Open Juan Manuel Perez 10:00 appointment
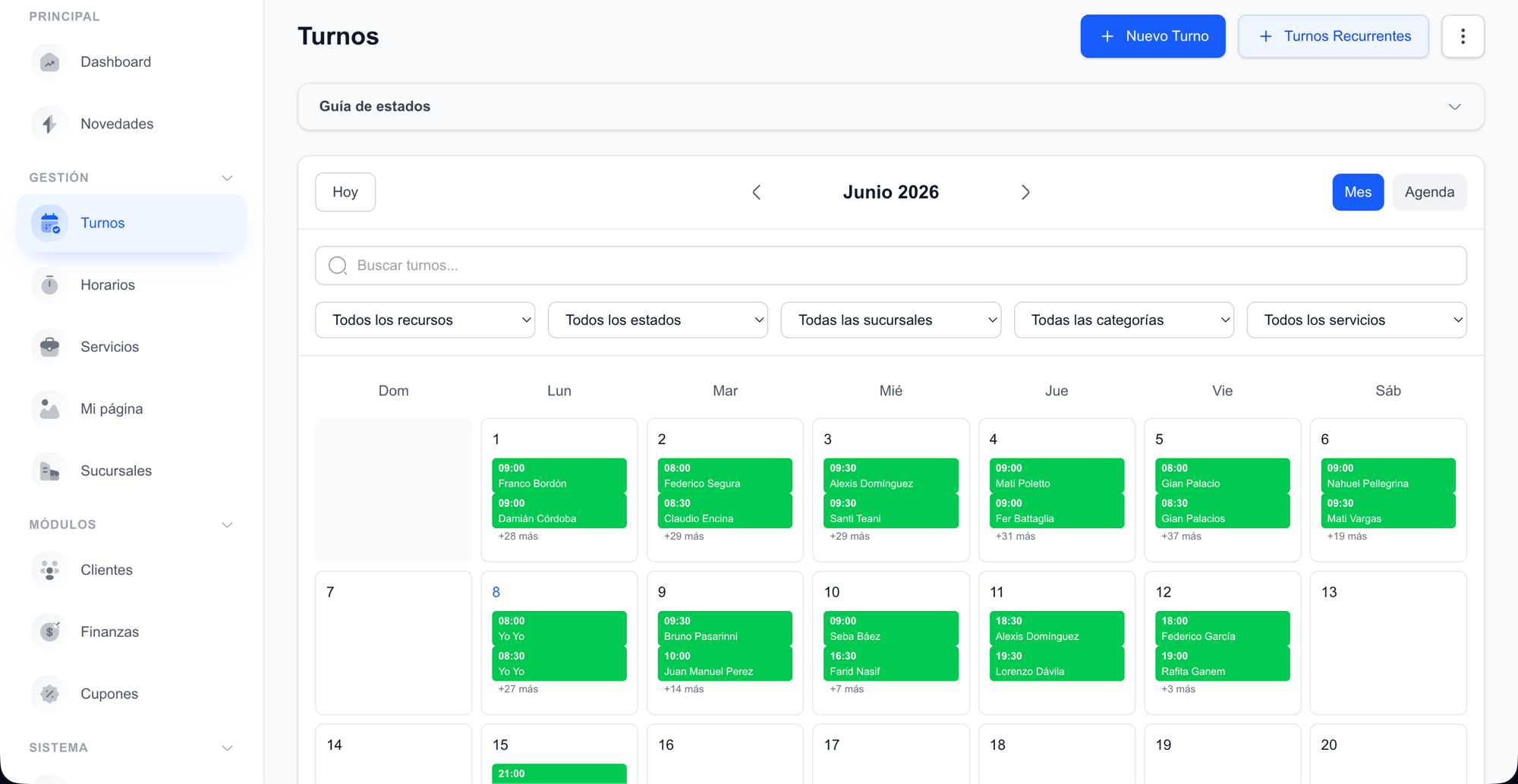Viewport: 1518px width, 784px height. [x=725, y=663]
